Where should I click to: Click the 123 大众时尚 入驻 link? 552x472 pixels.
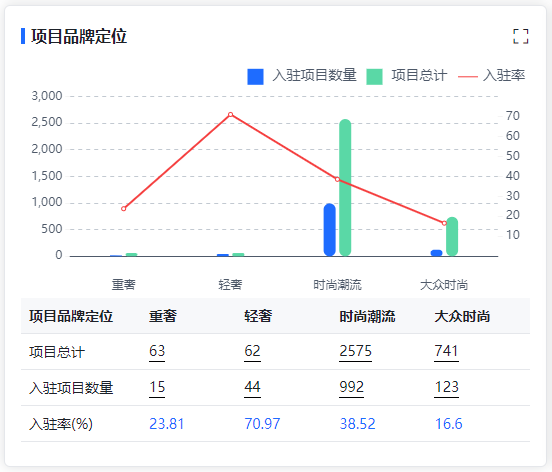(446, 388)
